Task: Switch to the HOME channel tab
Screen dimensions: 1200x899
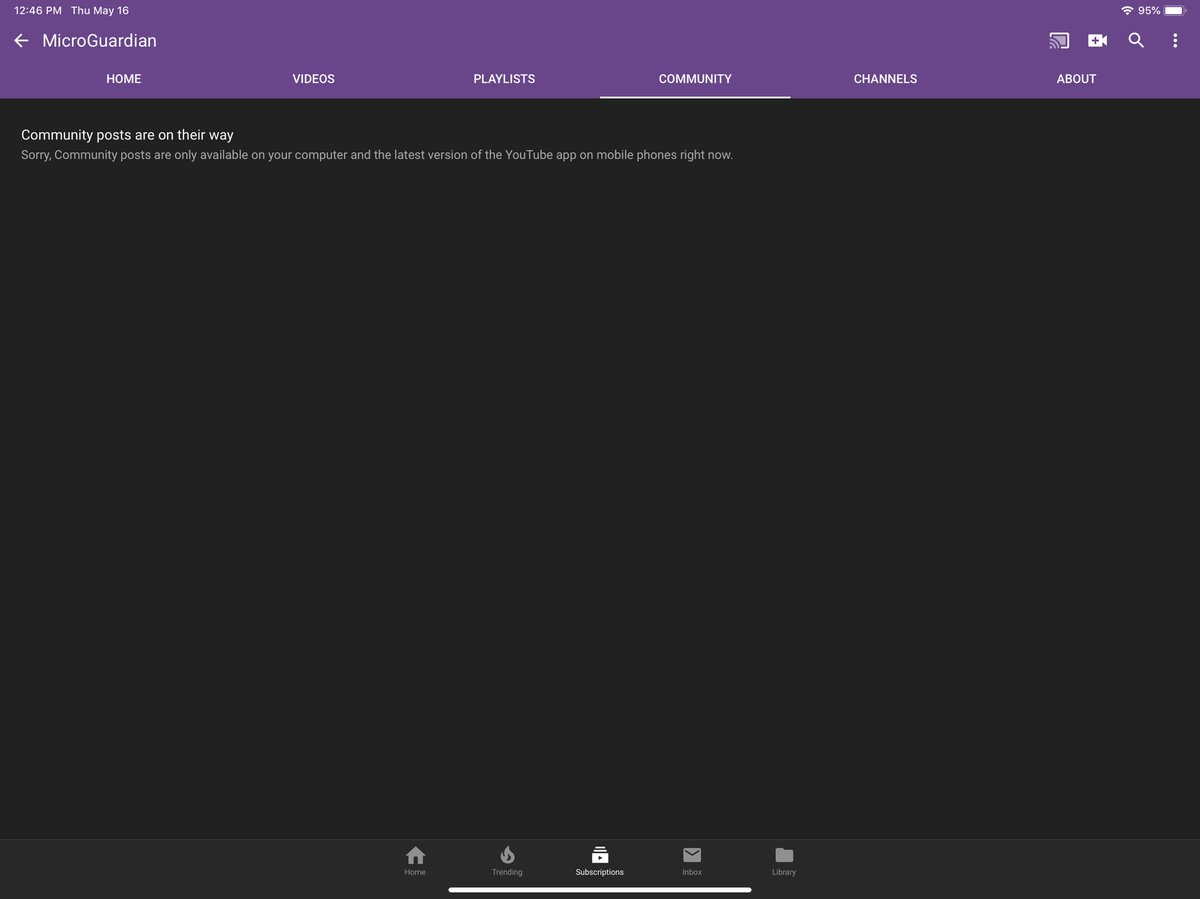Action: click(124, 79)
